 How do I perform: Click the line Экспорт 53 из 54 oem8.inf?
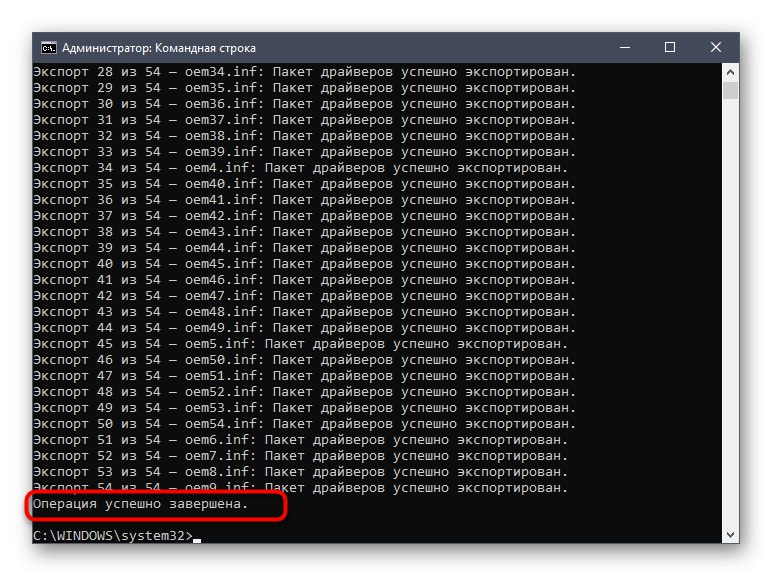300,472
